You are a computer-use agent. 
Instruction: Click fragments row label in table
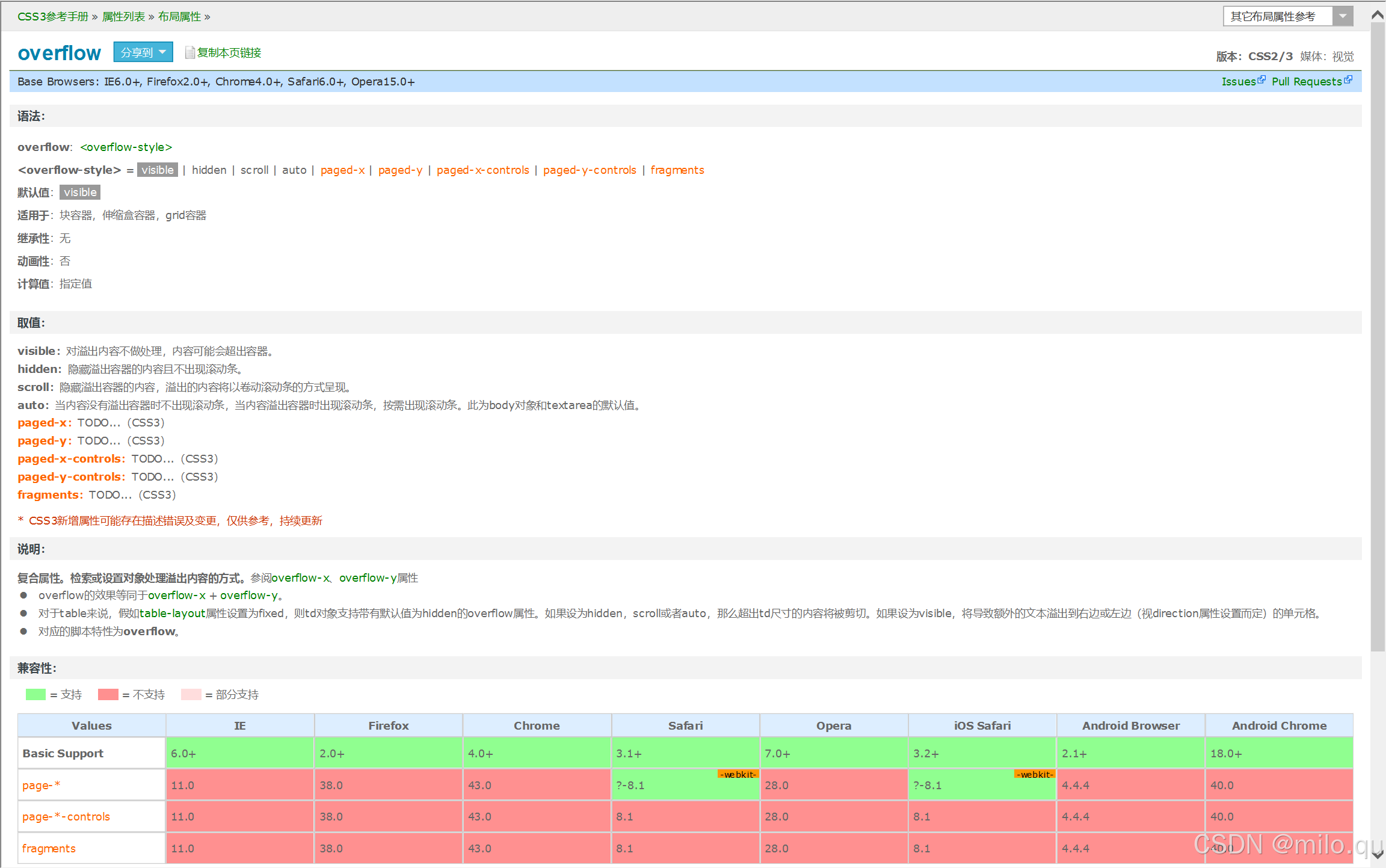(91, 848)
